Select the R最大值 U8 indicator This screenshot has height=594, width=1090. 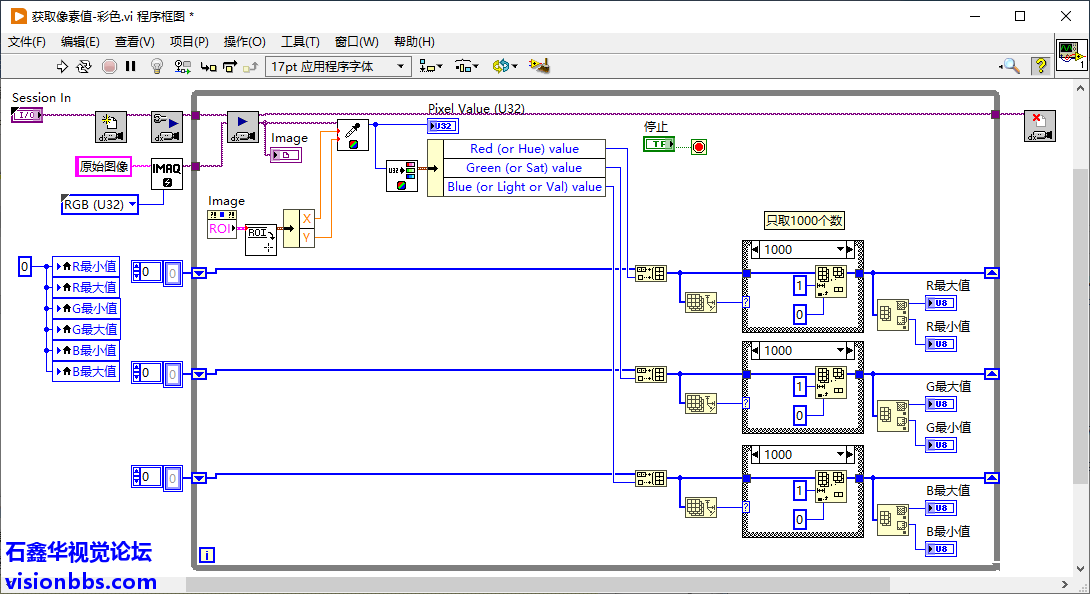coord(941,303)
